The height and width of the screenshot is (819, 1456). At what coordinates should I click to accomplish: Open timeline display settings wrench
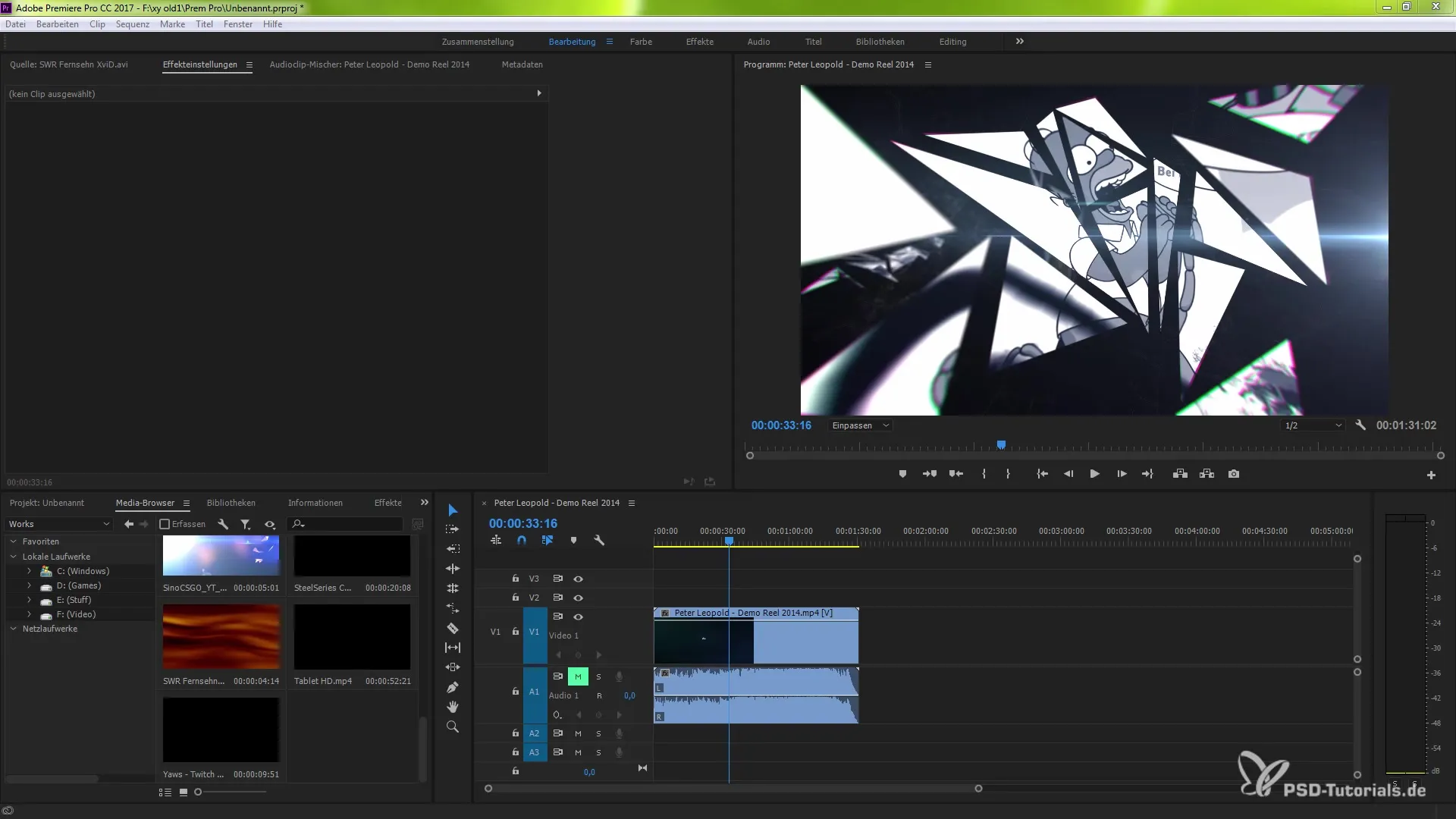coord(599,541)
